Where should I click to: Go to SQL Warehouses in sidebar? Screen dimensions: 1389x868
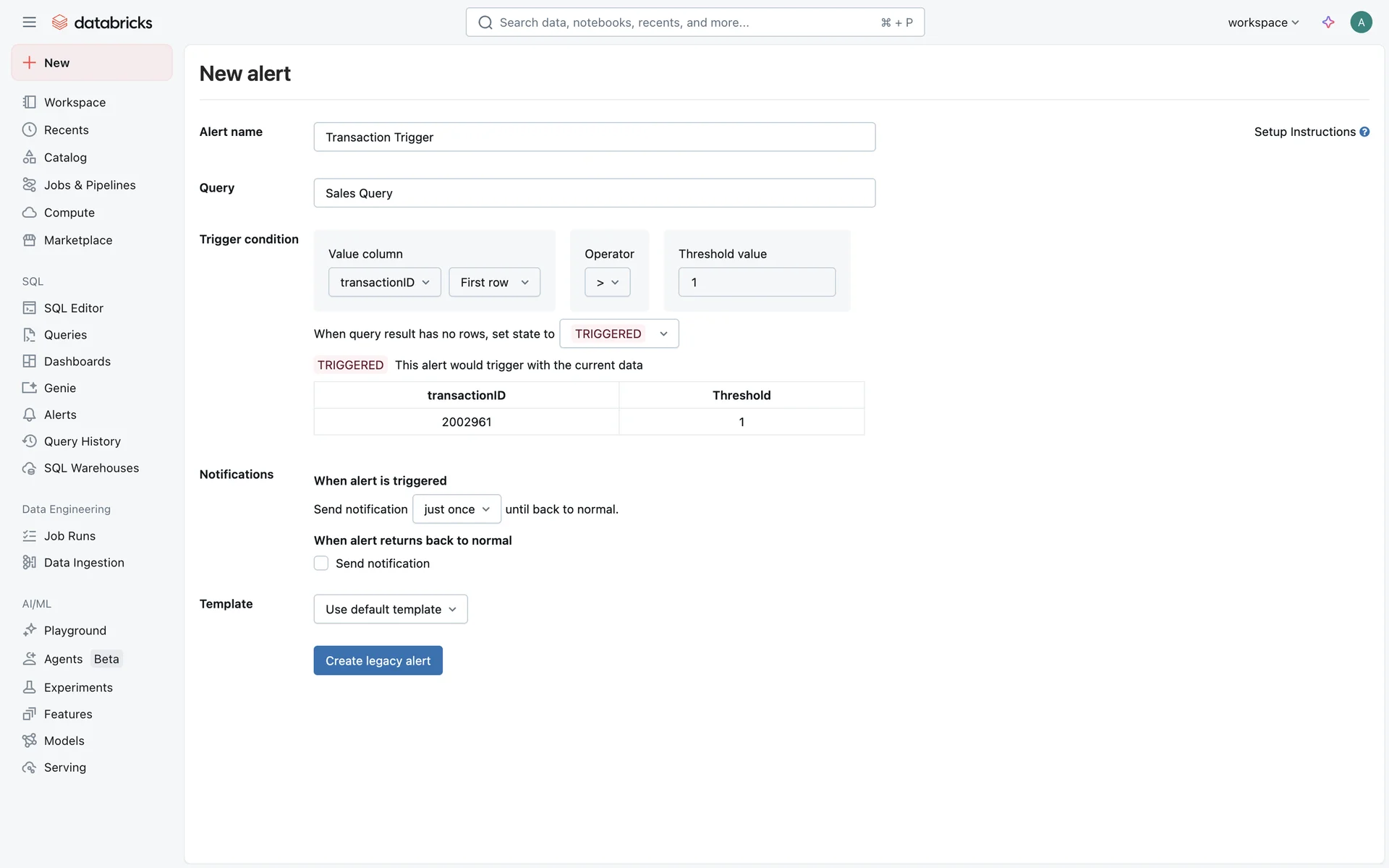pos(91,468)
